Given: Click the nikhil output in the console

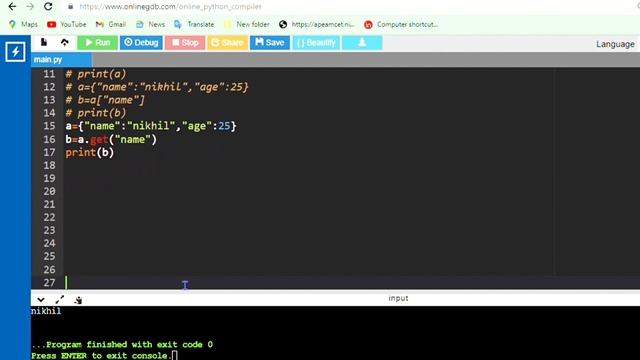Looking at the screenshot, I should (x=46, y=311).
